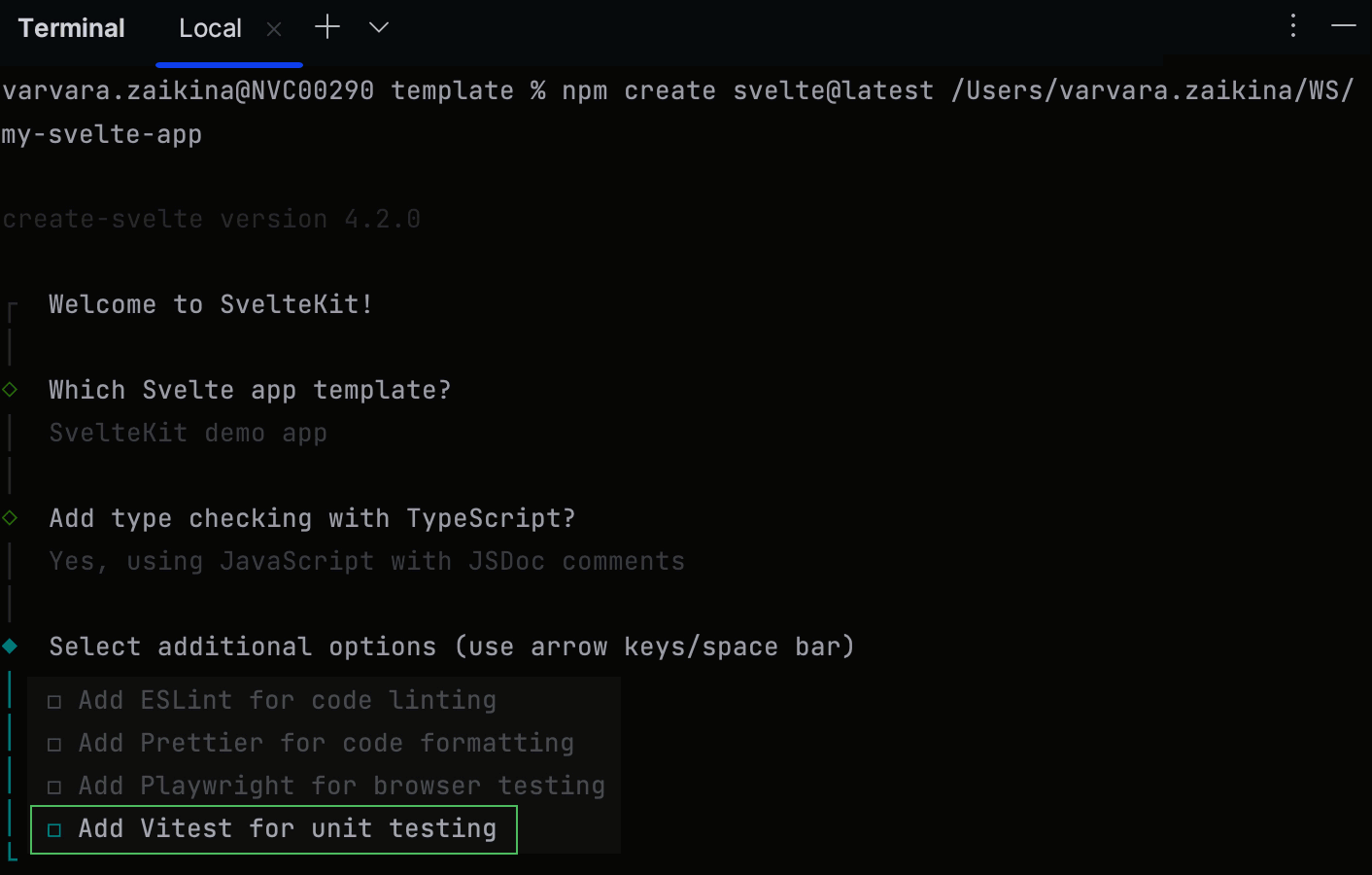Close the Local terminal tab
Screen dimensions: 1372x875
(273, 29)
